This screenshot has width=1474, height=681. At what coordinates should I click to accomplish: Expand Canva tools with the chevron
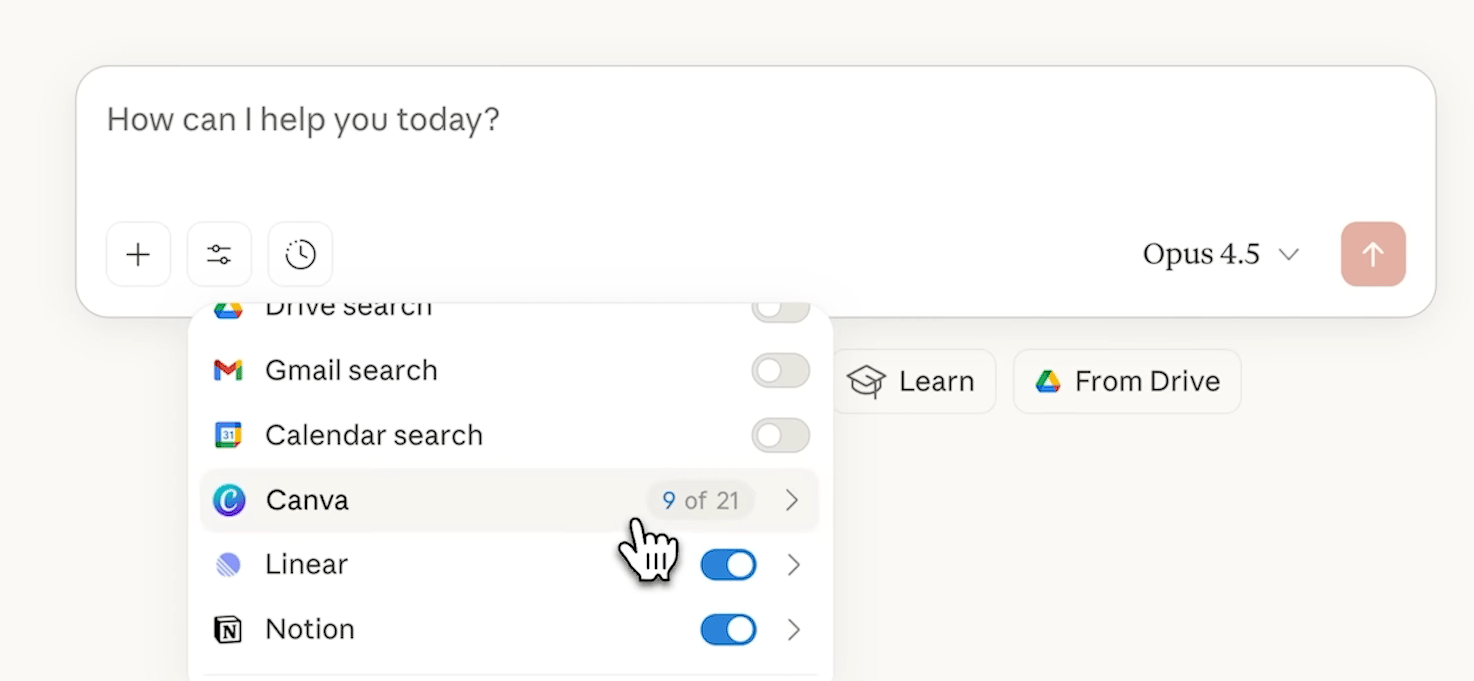792,500
